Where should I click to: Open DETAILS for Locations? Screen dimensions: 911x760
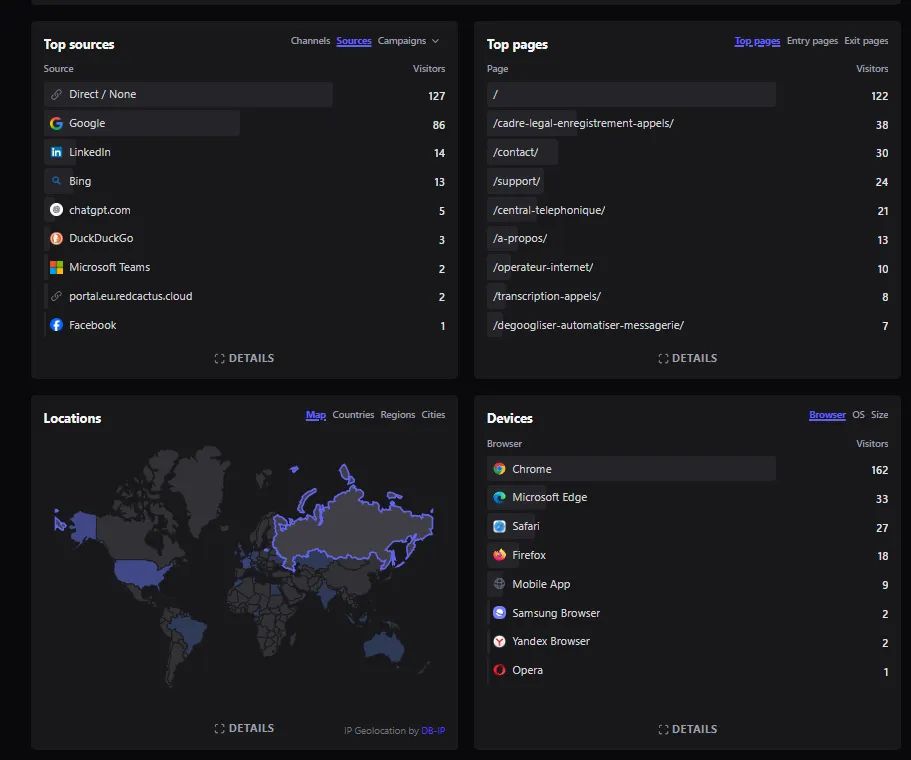click(x=244, y=729)
